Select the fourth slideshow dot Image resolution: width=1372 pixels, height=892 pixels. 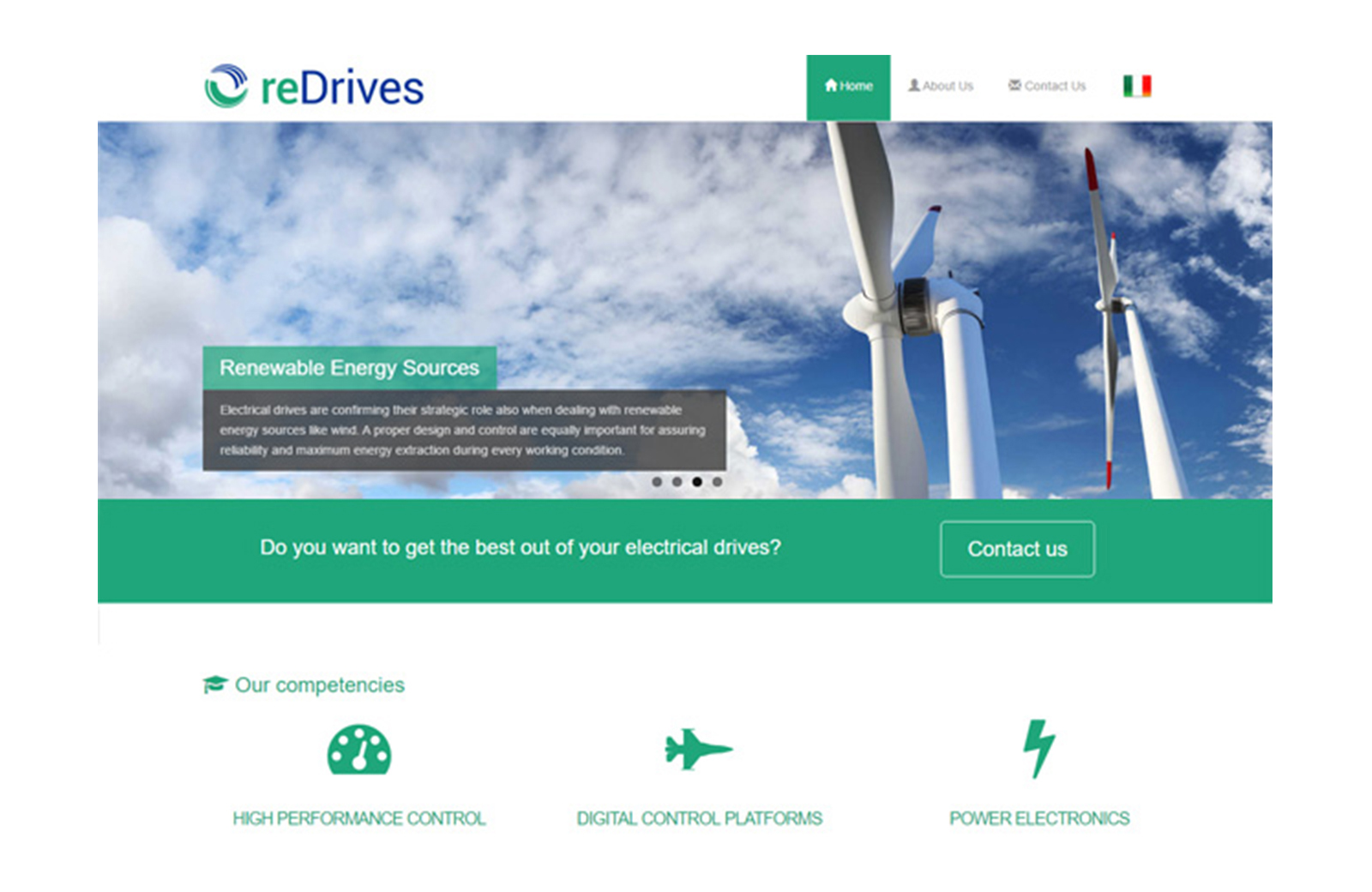point(718,482)
